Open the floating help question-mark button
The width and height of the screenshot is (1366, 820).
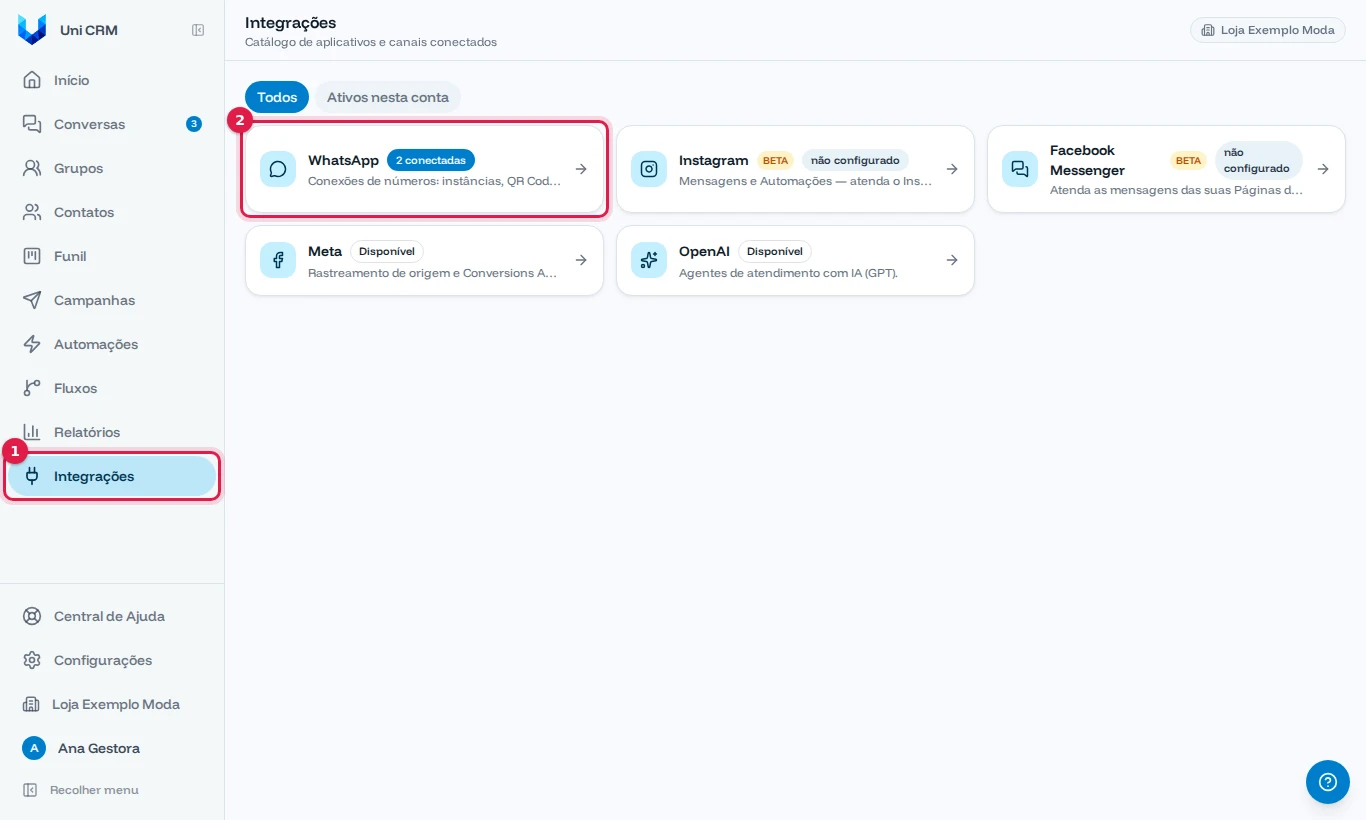click(1328, 782)
